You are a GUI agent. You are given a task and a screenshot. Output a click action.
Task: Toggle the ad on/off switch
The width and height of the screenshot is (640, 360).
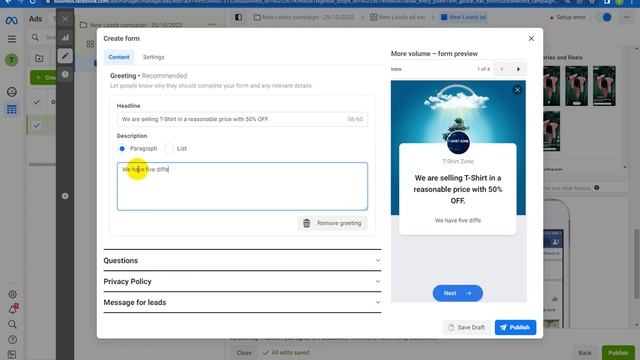604,18
